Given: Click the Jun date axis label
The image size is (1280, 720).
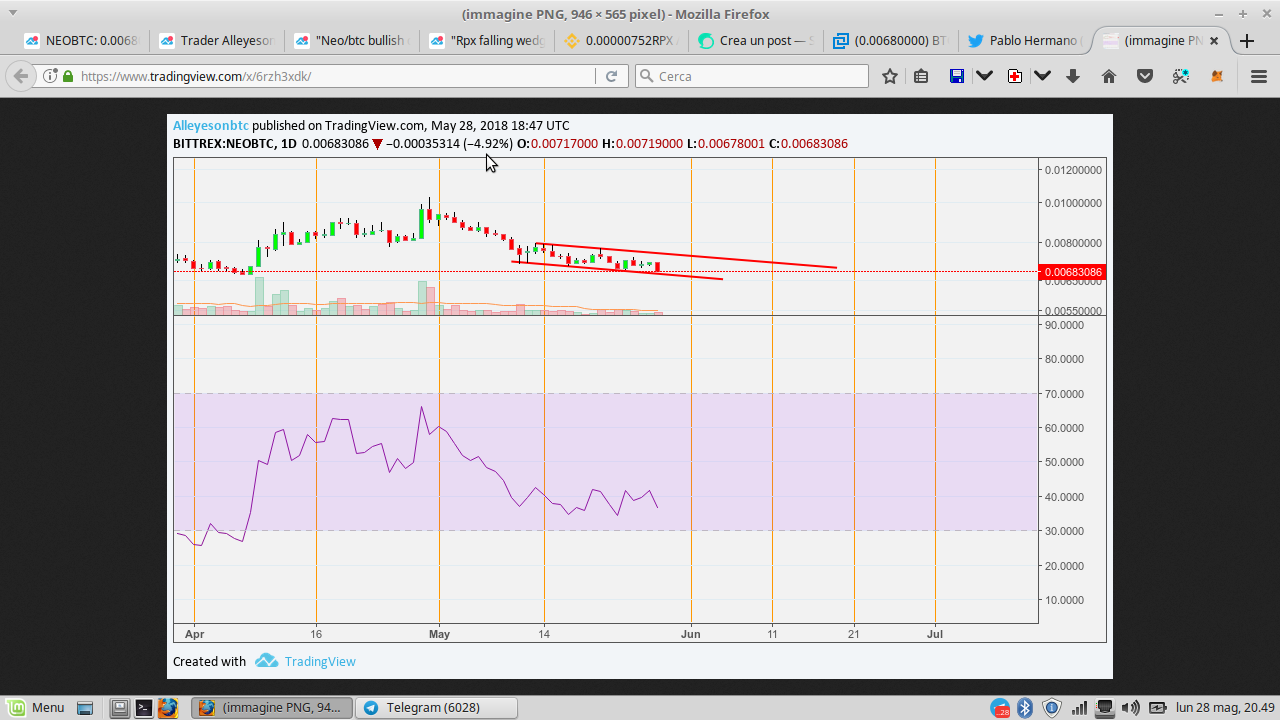Looking at the screenshot, I should [x=690, y=634].
